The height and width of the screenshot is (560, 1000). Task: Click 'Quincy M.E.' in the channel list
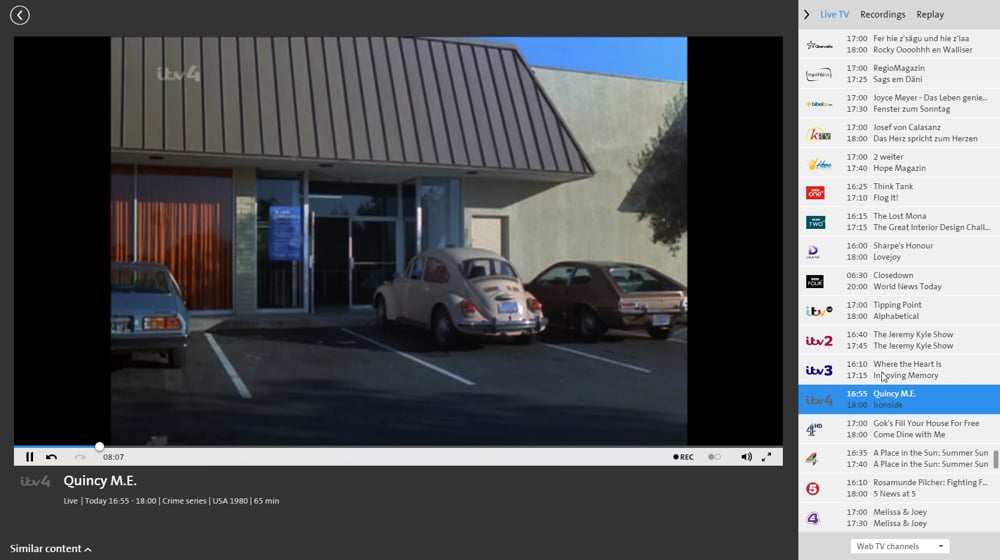tap(894, 394)
